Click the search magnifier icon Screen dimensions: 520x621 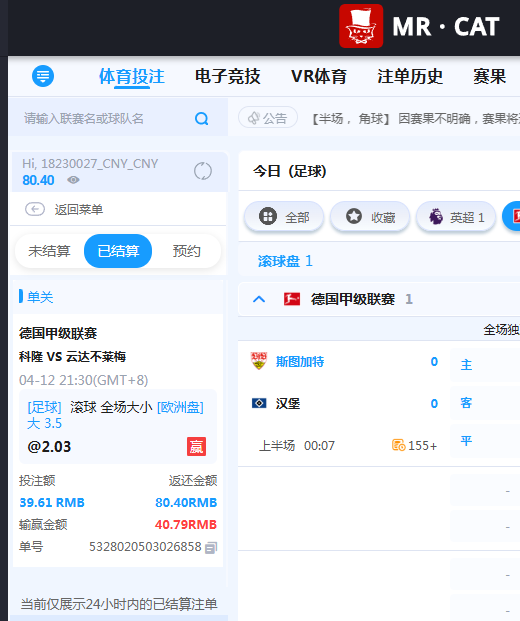pyautogui.click(x=202, y=118)
